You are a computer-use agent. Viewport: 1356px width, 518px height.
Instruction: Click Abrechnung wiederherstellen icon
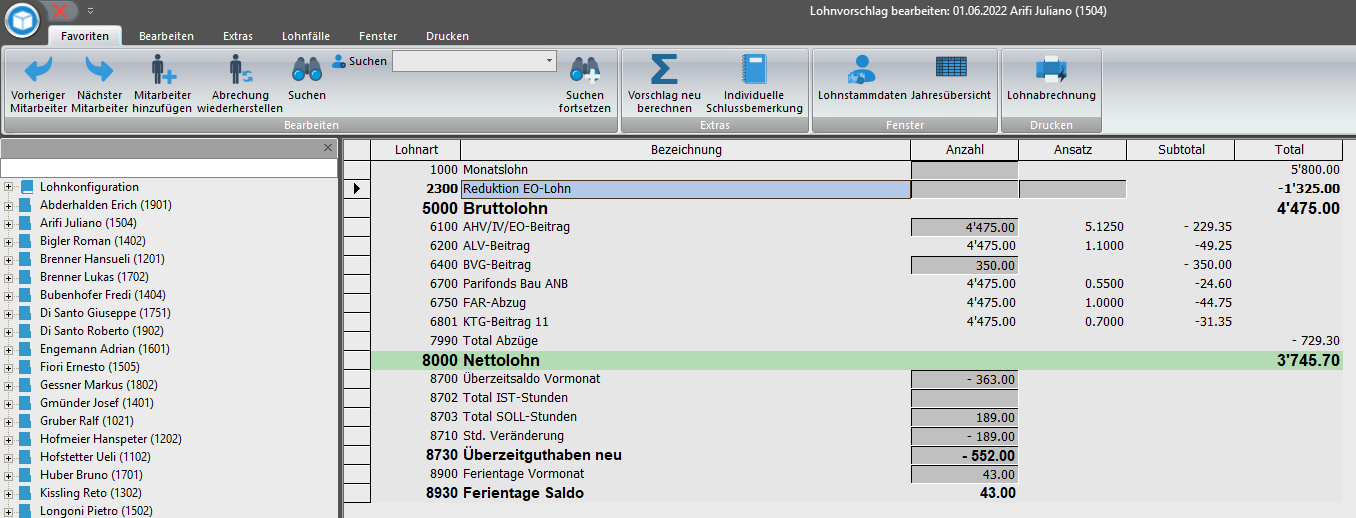coord(240,69)
